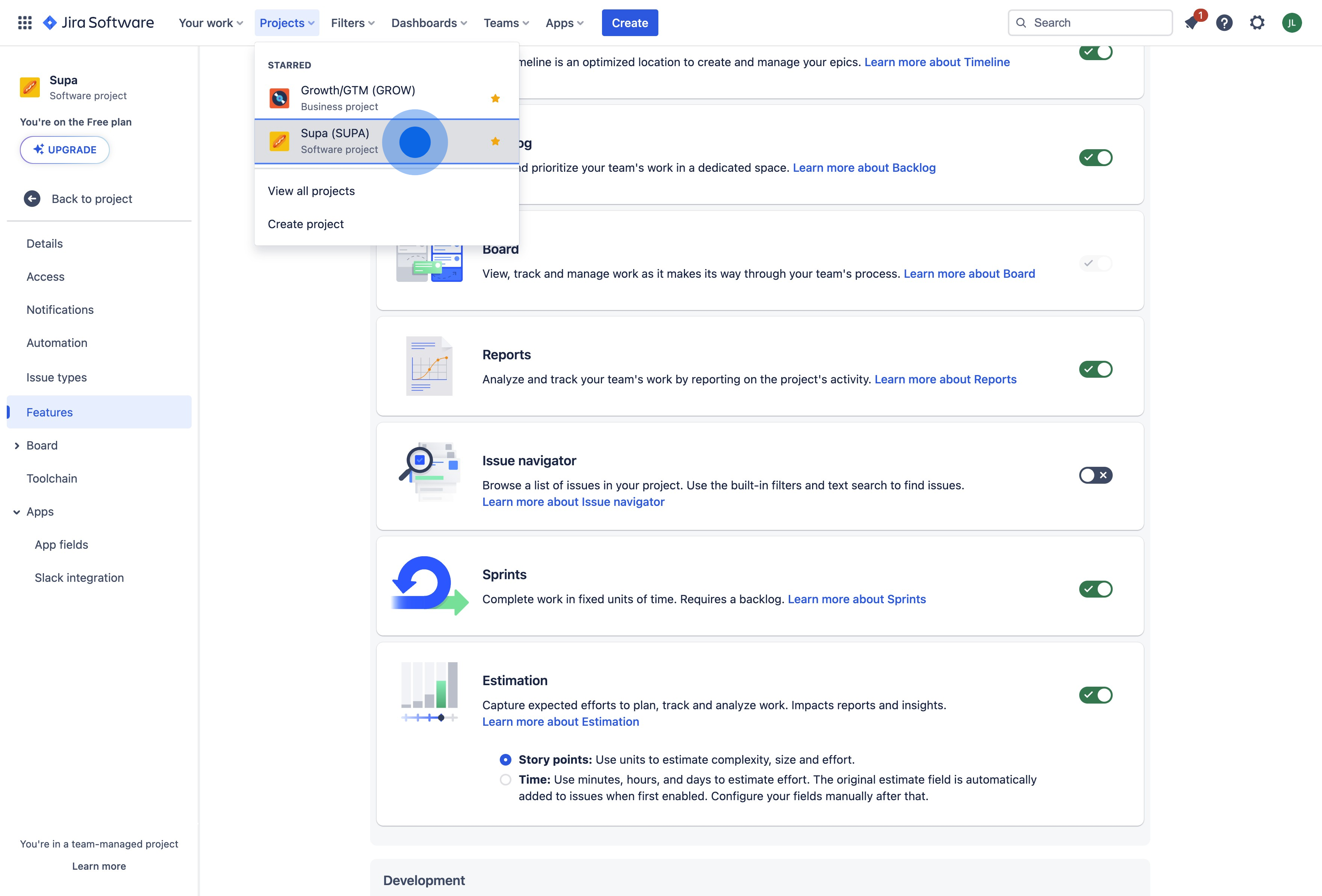
Task: Open the Dashboards dropdown
Action: (x=429, y=23)
